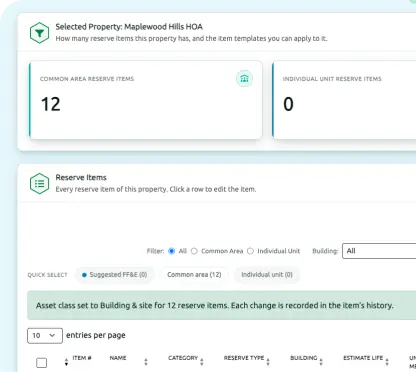Sort by the BUILDING column
Screen dimensions: 416x372
pyautogui.click(x=304, y=358)
